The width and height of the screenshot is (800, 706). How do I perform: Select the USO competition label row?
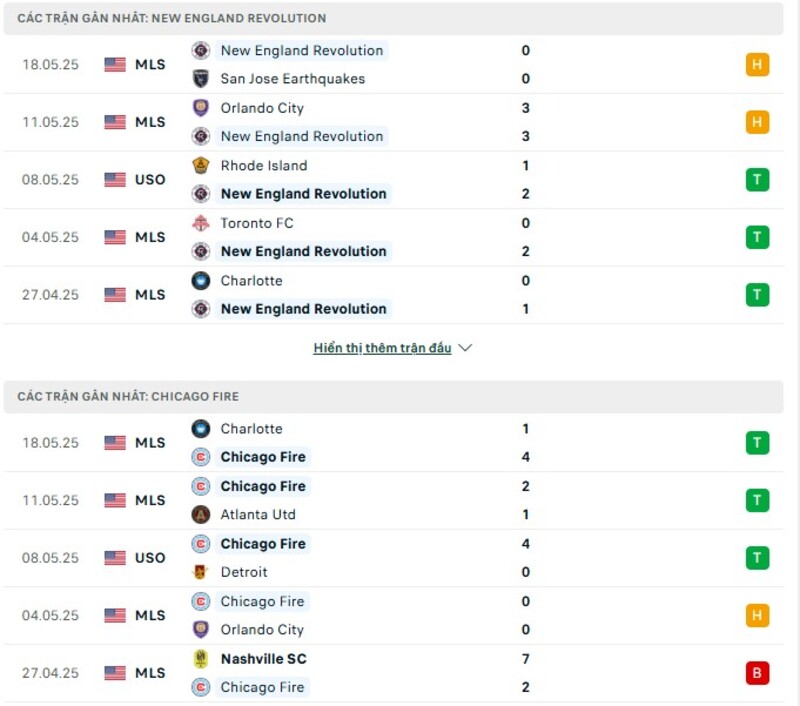pyautogui.click(x=151, y=180)
